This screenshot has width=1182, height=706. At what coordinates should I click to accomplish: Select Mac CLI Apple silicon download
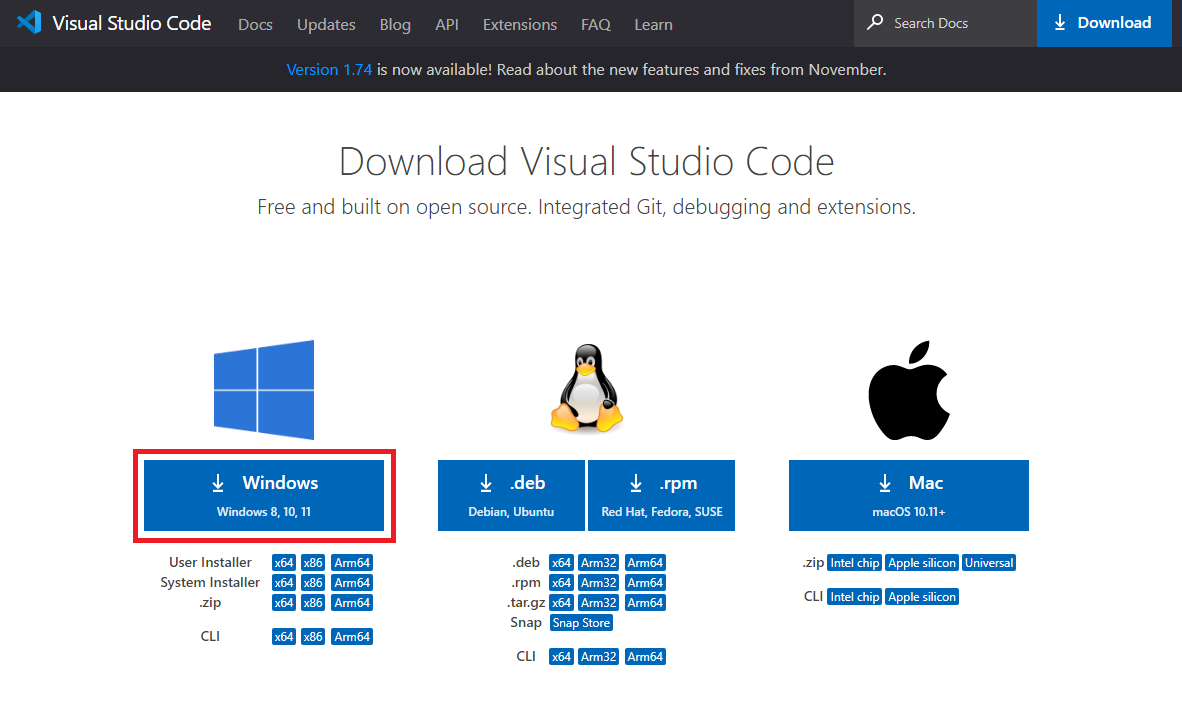coord(921,597)
